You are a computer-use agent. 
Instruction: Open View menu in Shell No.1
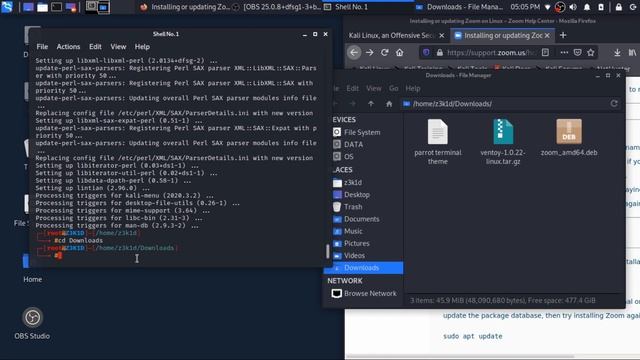118,47
